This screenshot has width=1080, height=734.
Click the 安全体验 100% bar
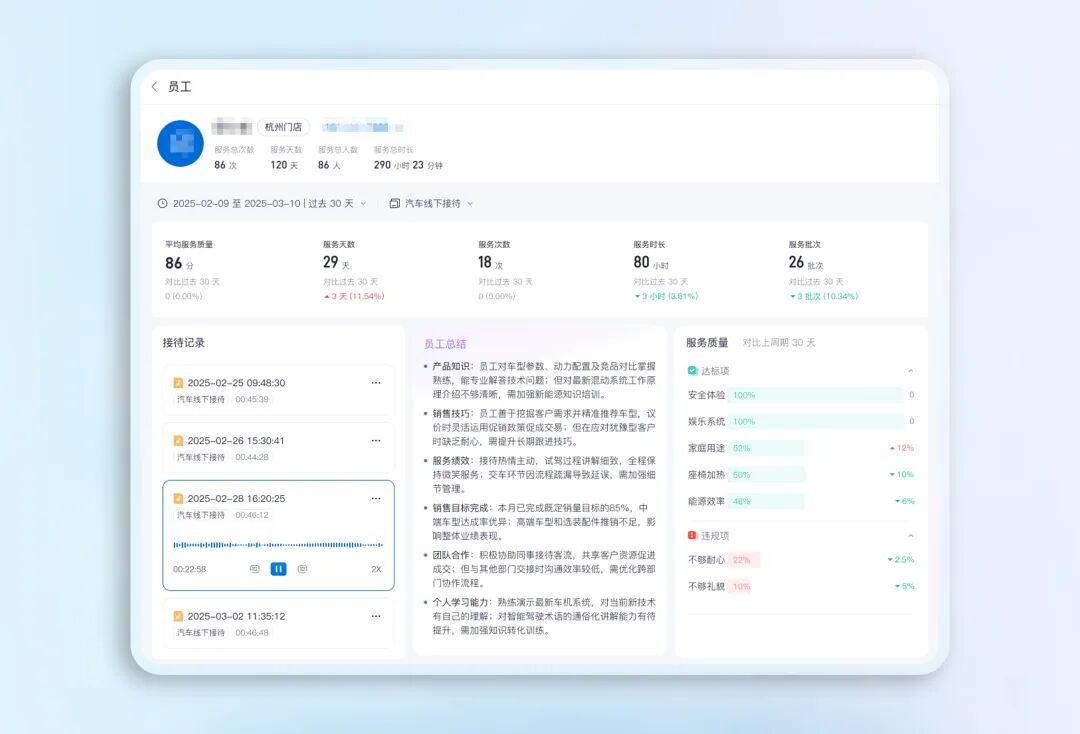point(816,395)
